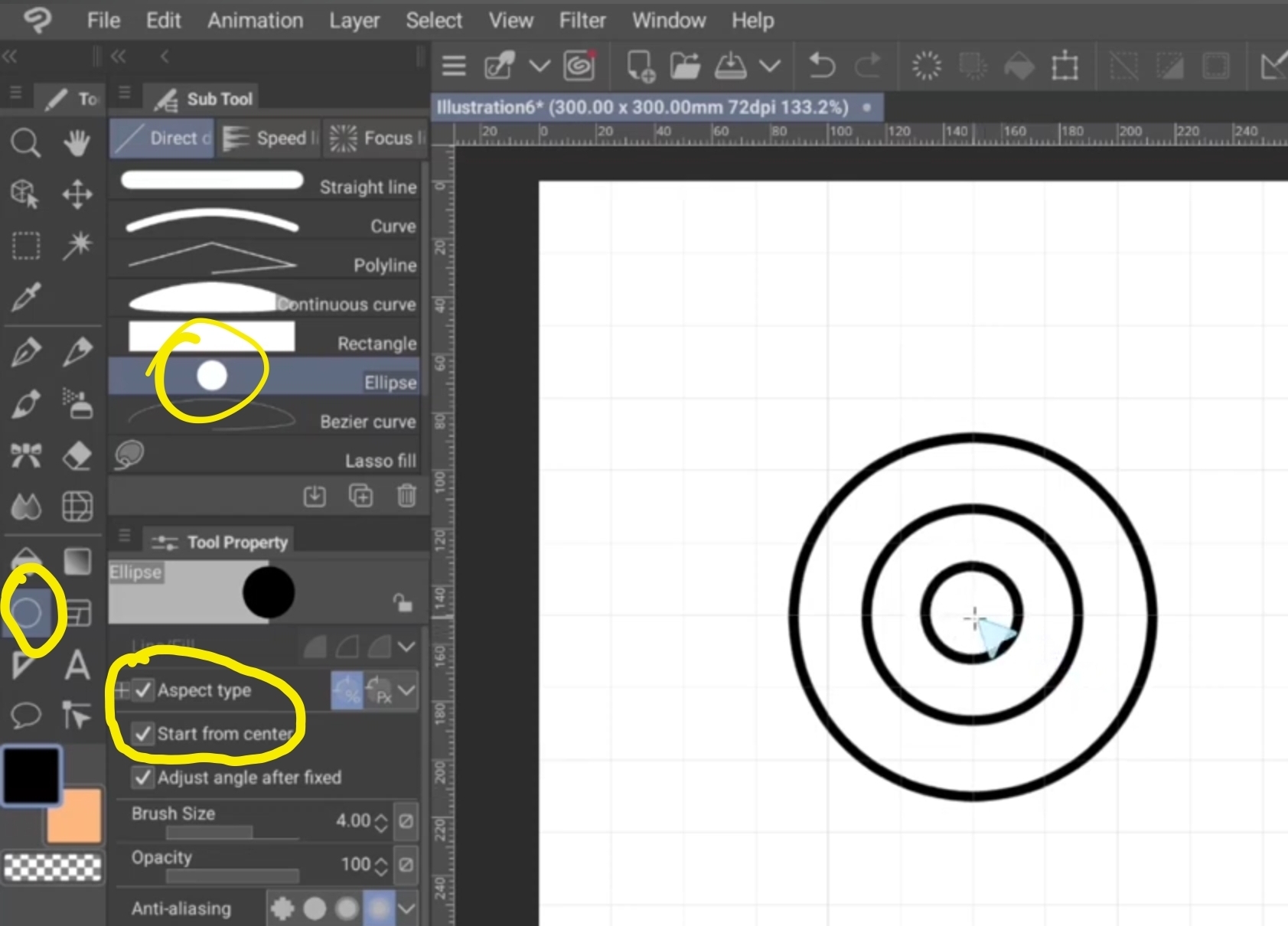Click the New document icon
Screen dimensions: 1288x926
point(641,66)
